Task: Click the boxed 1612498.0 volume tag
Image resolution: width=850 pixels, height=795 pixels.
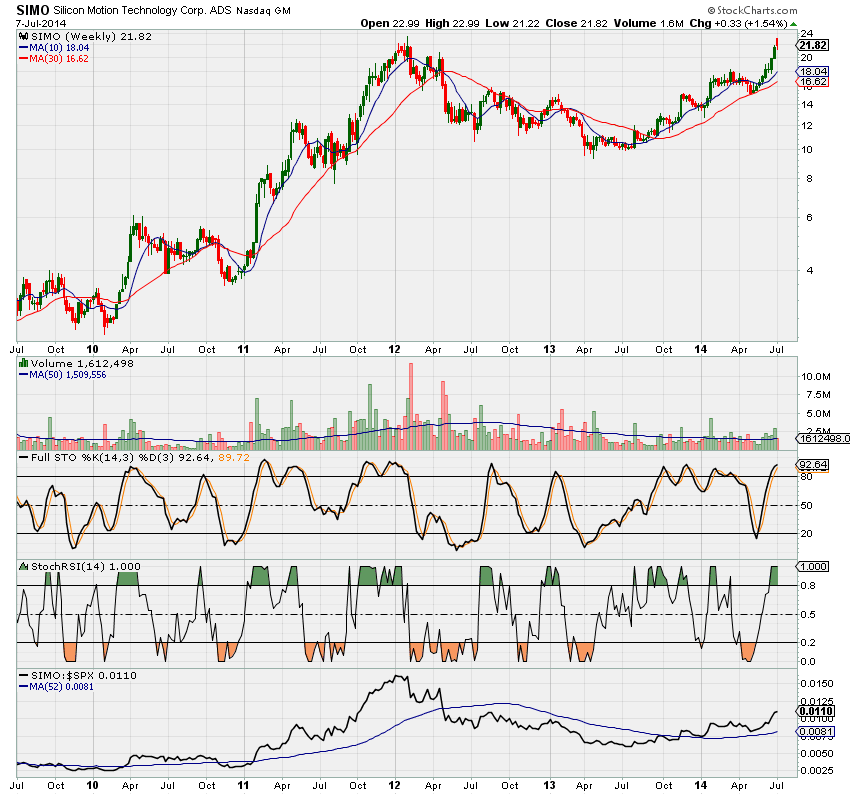Action: [x=823, y=438]
